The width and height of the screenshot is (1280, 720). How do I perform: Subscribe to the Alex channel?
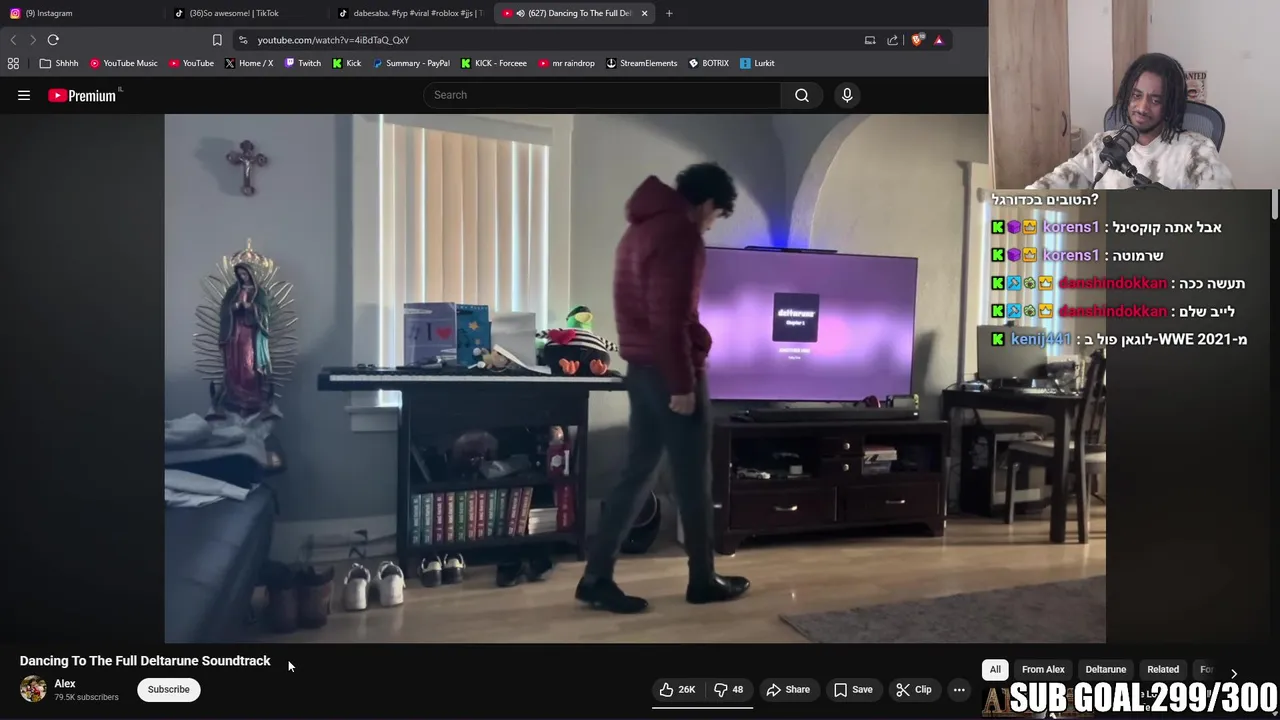click(x=169, y=689)
